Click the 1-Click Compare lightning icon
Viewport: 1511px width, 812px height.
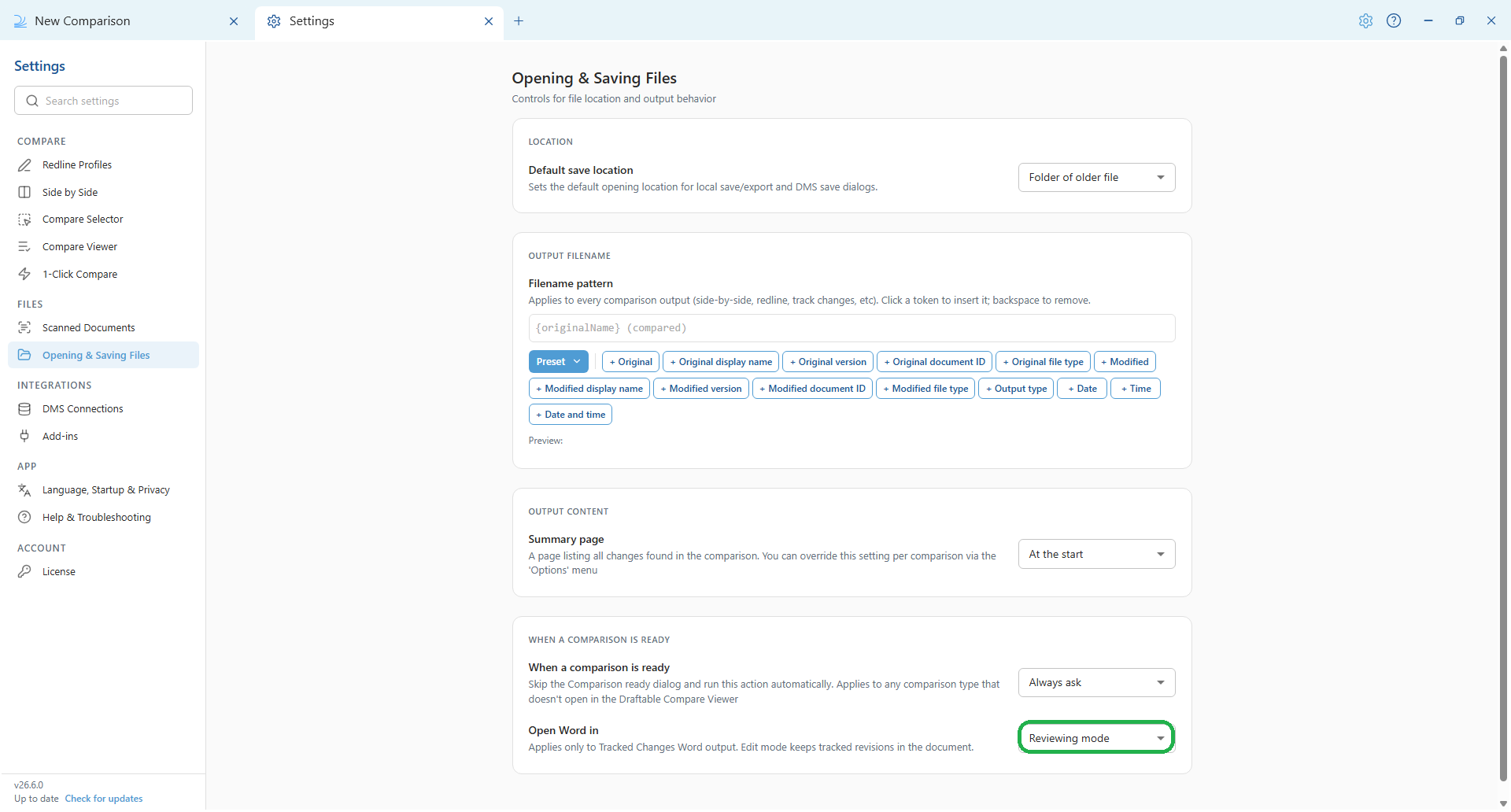(x=24, y=275)
